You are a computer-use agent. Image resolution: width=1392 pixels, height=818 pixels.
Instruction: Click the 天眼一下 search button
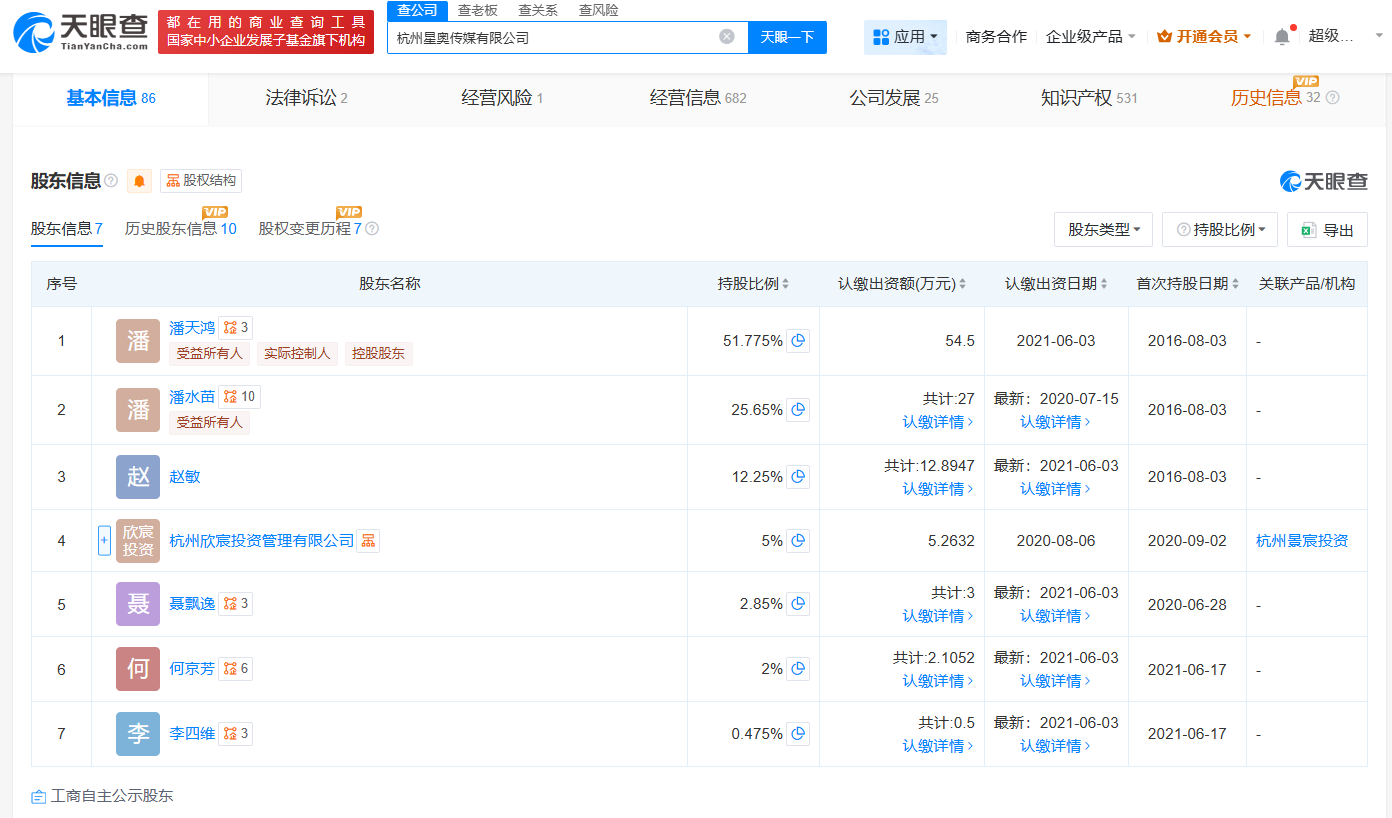(x=786, y=36)
